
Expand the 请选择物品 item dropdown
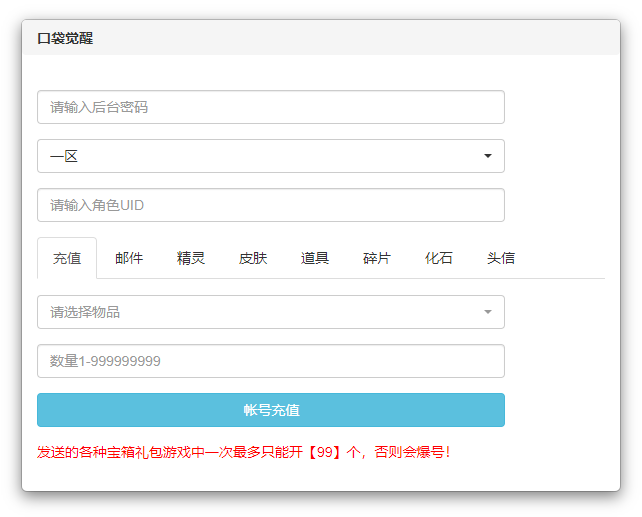coord(260,312)
